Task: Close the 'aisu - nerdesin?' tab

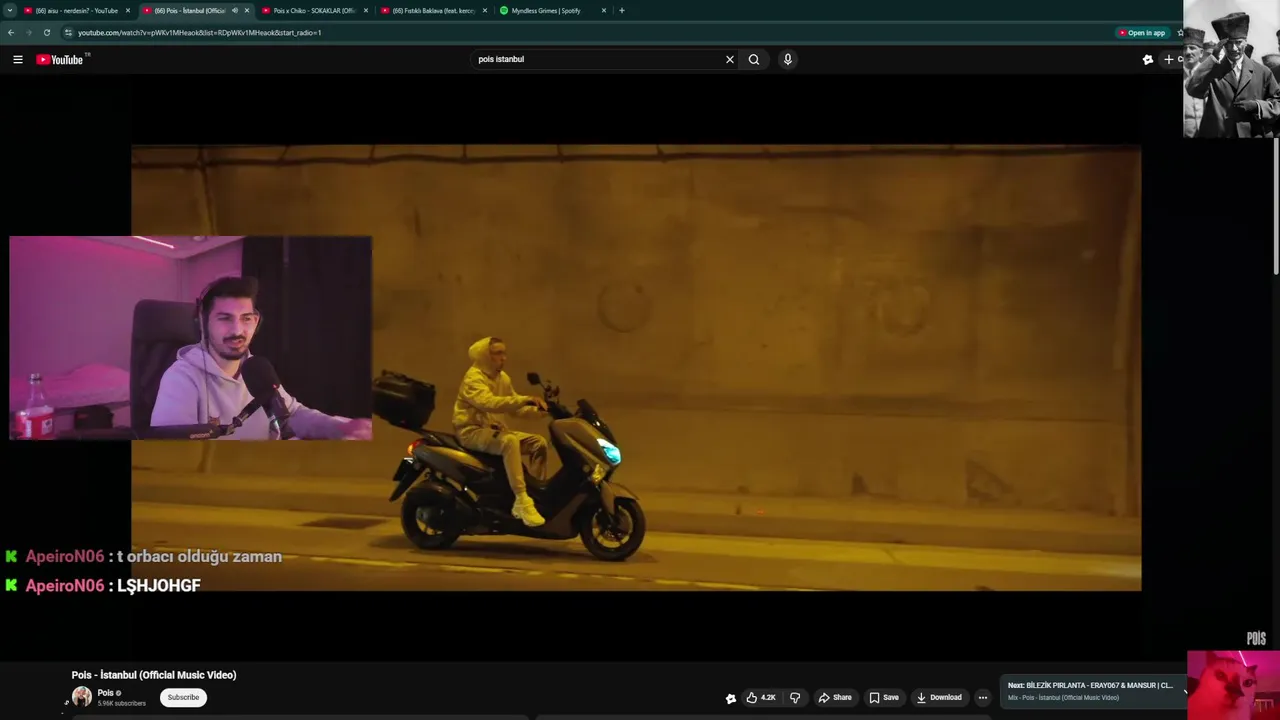Action: (x=128, y=10)
